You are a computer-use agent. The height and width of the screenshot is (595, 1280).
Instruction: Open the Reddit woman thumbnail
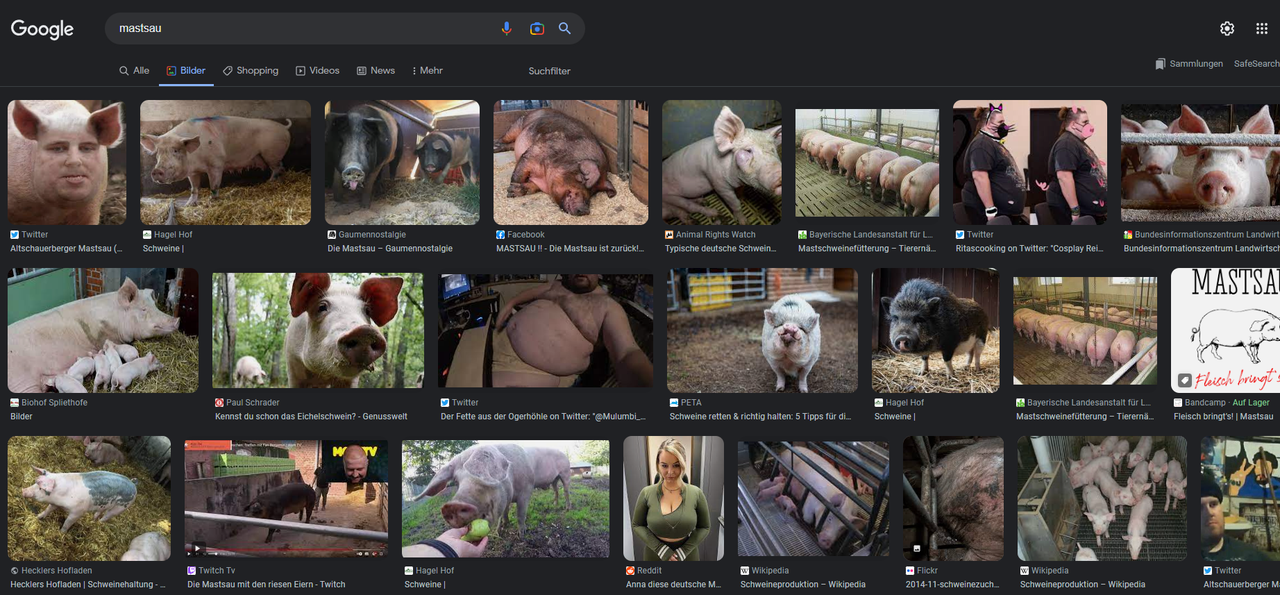tap(673, 498)
